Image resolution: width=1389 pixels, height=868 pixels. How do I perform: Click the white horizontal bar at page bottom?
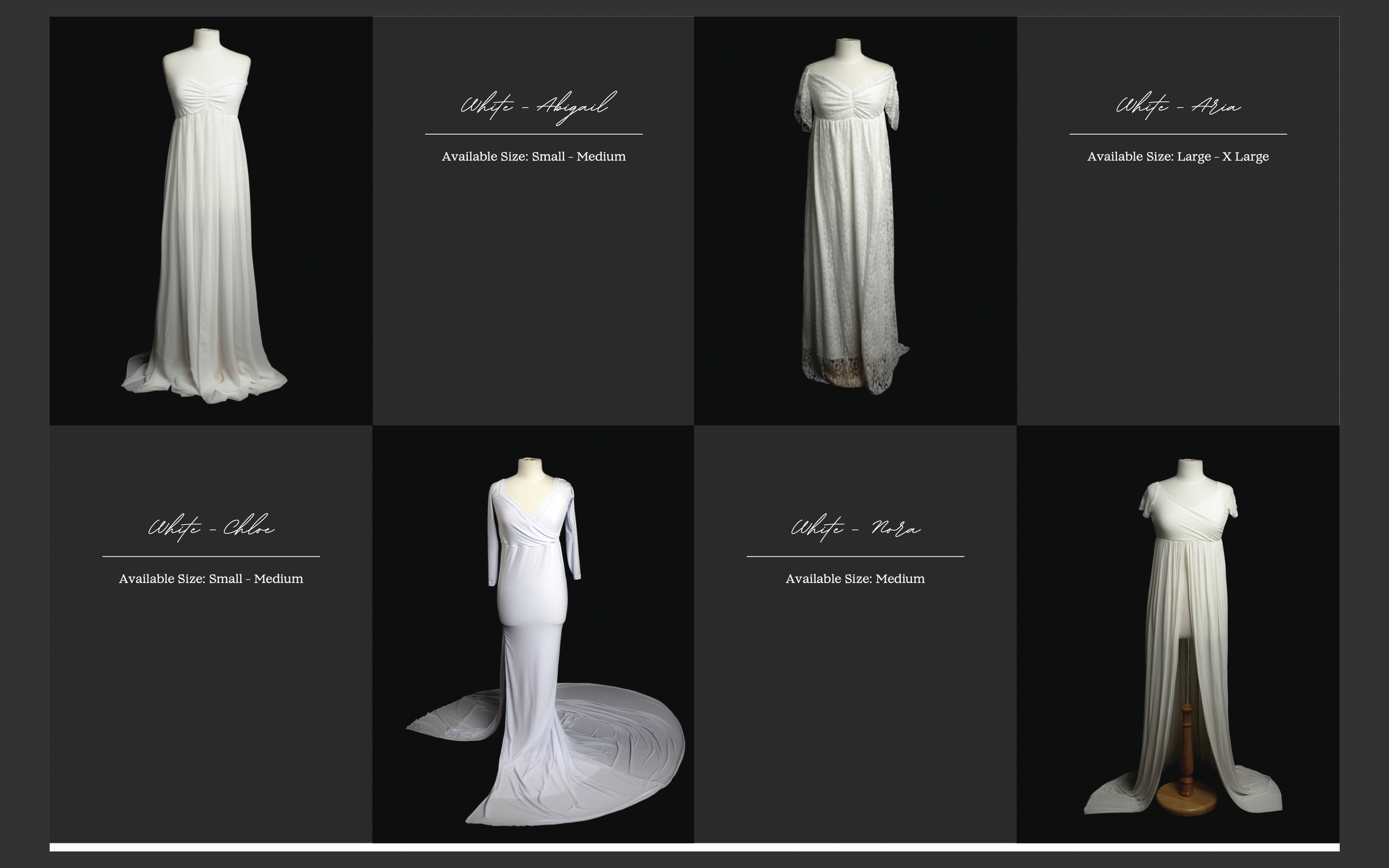(x=694, y=847)
